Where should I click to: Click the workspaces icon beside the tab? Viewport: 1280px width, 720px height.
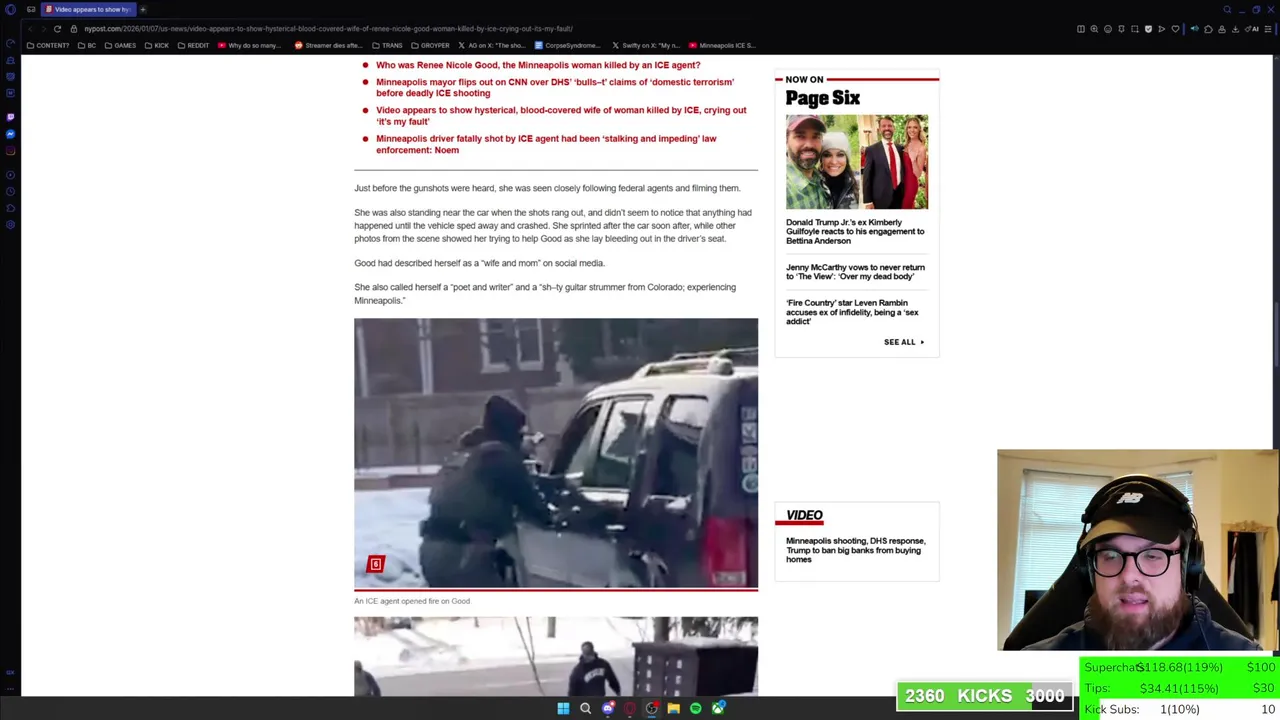31,9
